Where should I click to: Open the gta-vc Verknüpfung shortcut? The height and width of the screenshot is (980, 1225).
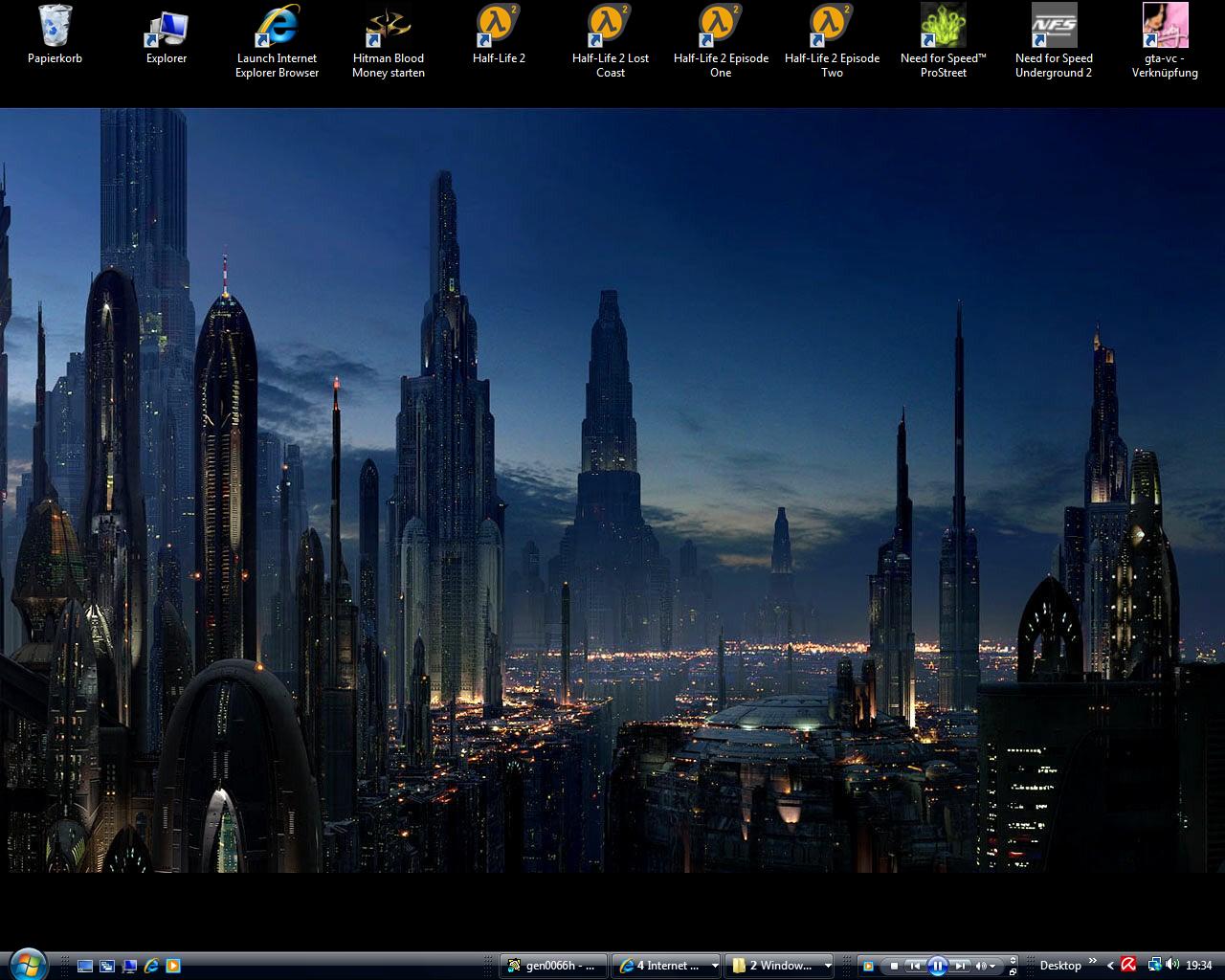coord(1165,27)
